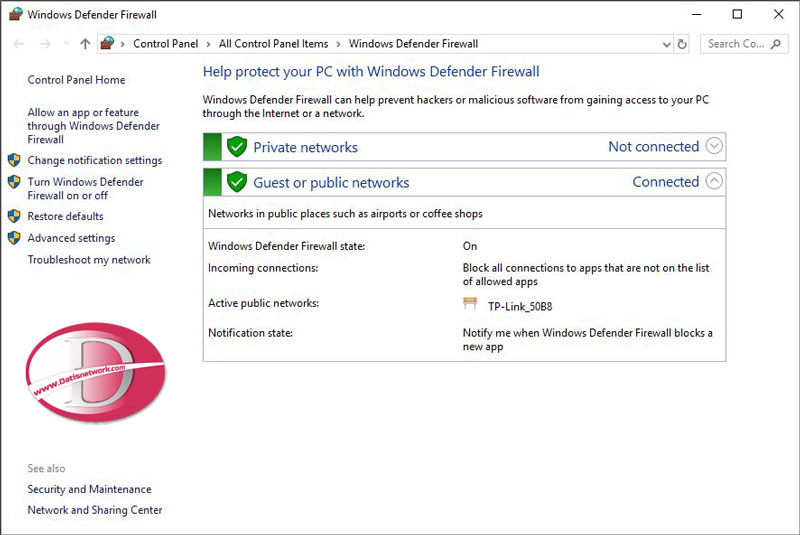Click the Windows Defender Firewall state label
Screen dimensions: 800x535
[286, 246]
